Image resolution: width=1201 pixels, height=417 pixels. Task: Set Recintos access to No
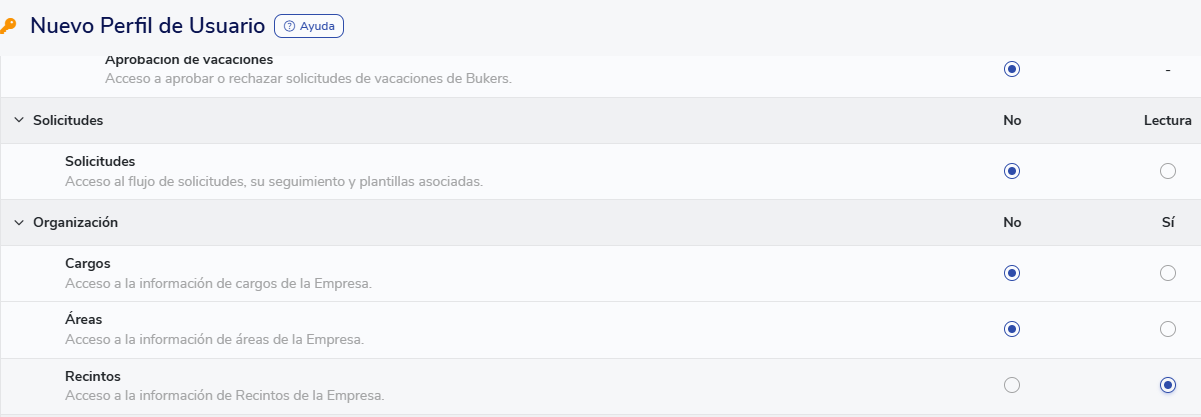click(x=1012, y=385)
